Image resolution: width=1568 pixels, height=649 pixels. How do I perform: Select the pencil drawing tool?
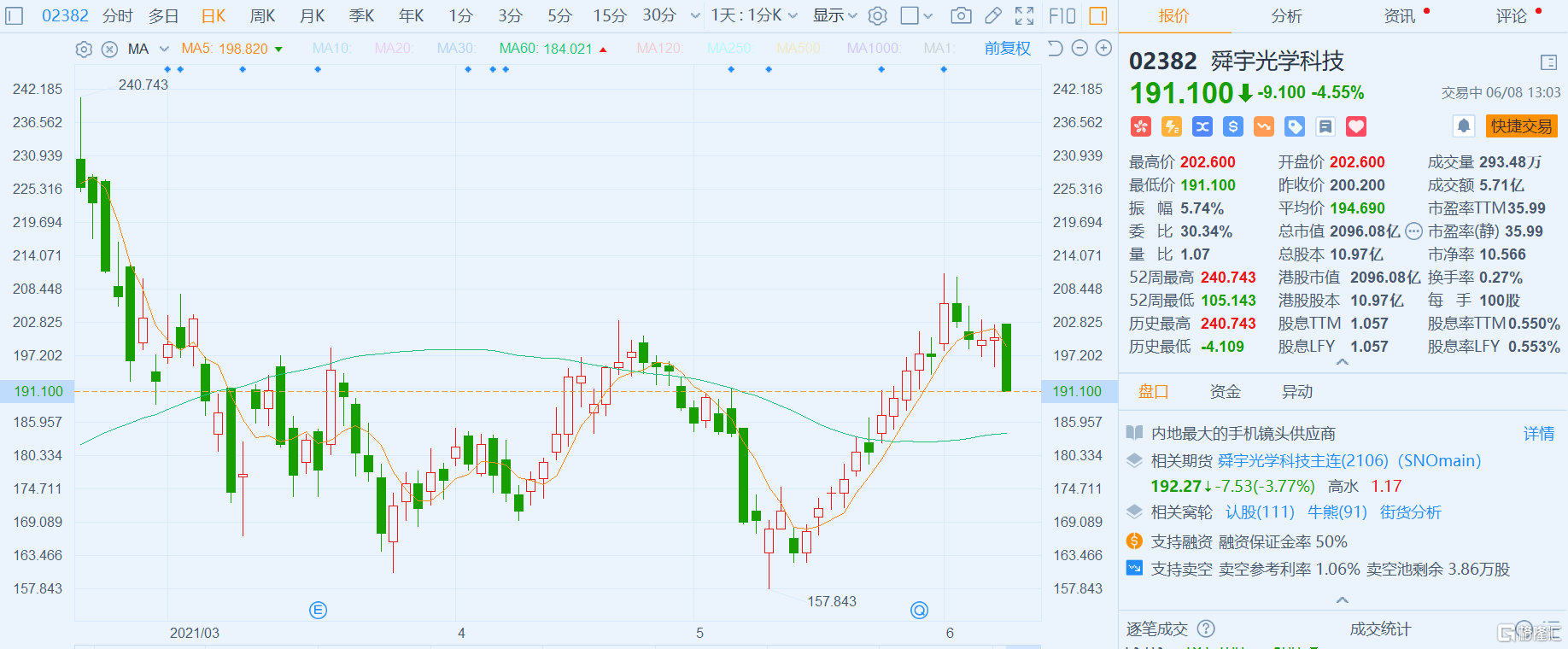(x=992, y=15)
